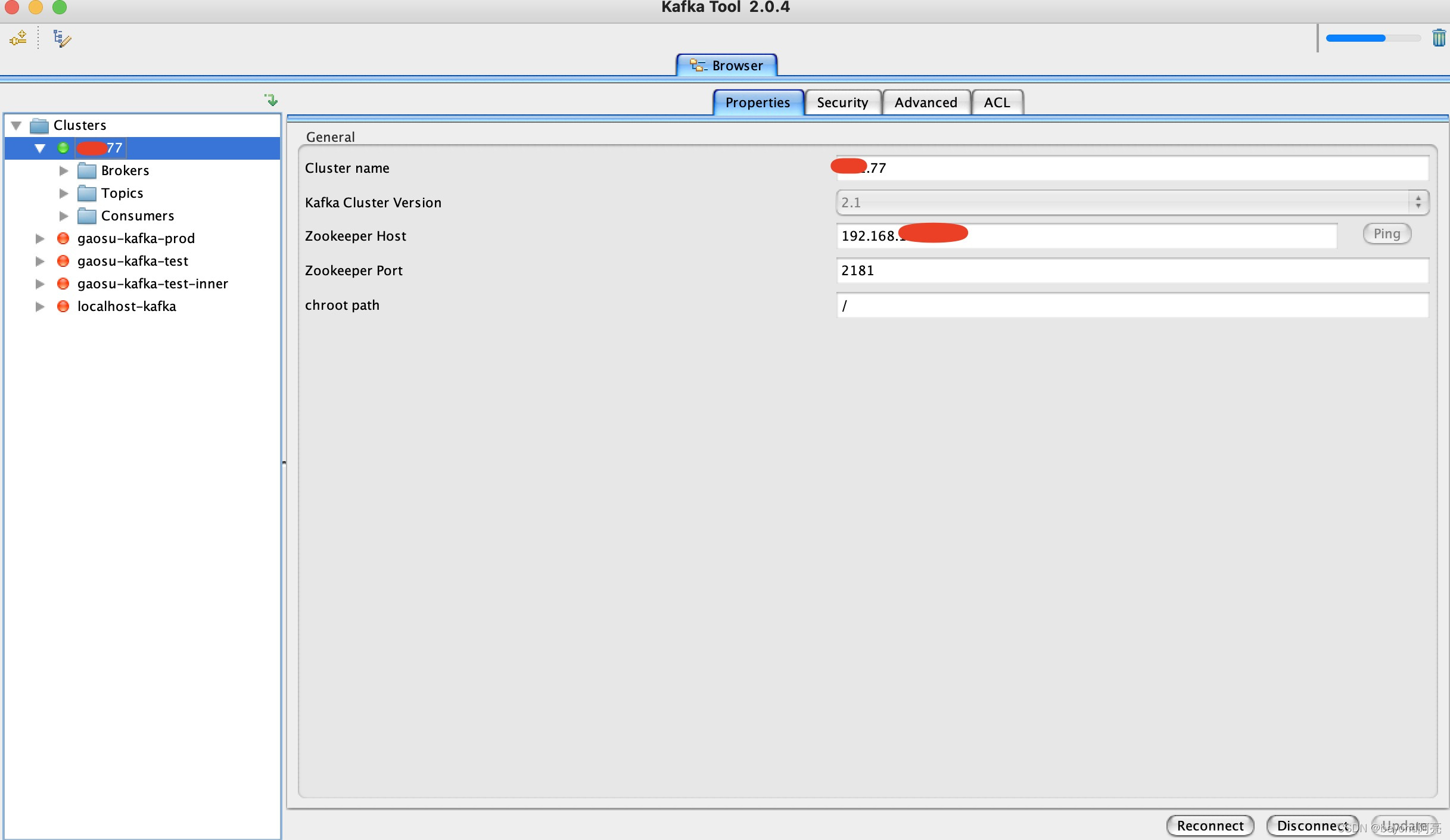Expand the localhost-kafka cluster
This screenshot has height=840, width=1450.
coord(39,306)
